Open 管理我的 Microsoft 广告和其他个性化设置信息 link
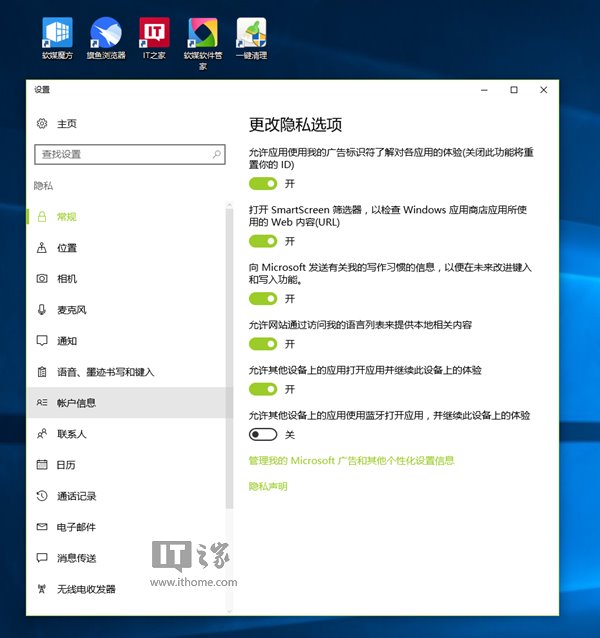The image size is (600, 638). pos(351,461)
